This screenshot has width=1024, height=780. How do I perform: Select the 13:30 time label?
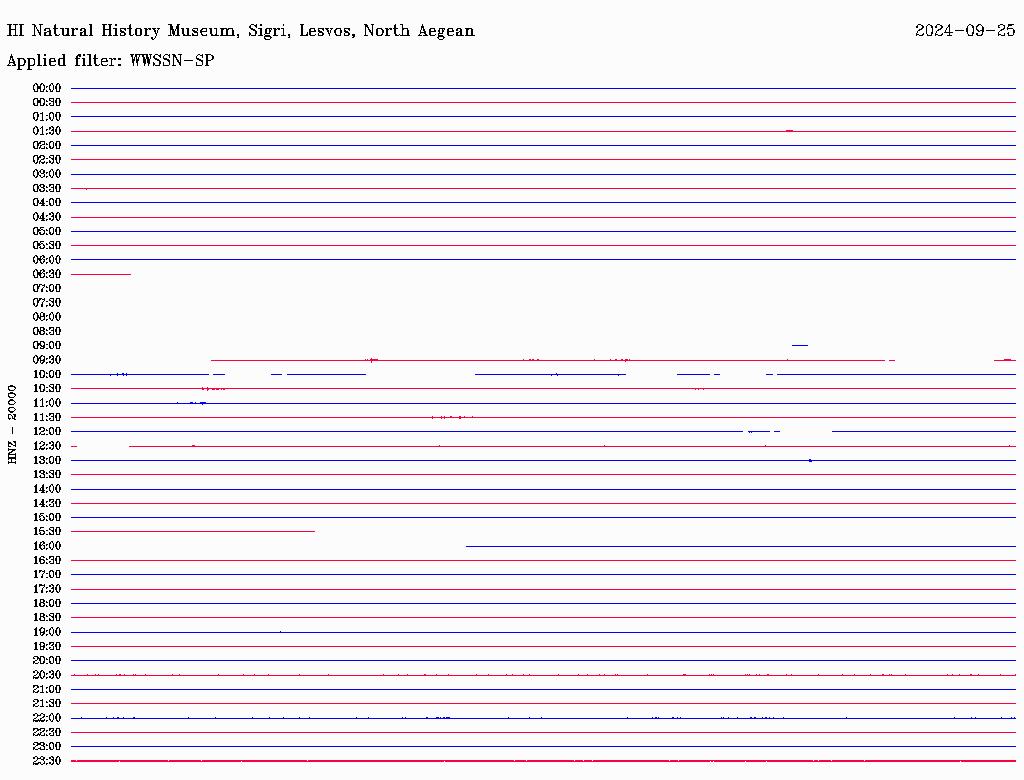click(x=47, y=474)
